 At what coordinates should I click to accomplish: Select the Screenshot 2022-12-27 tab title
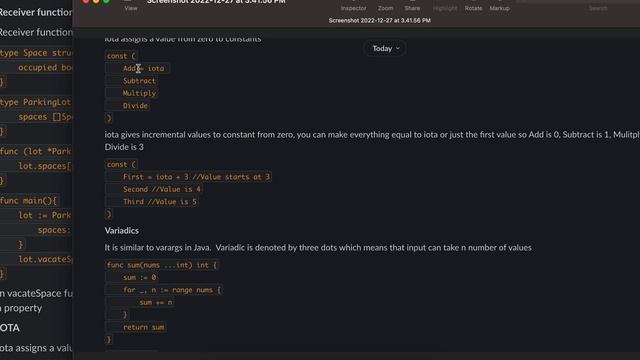pyautogui.click(x=380, y=20)
